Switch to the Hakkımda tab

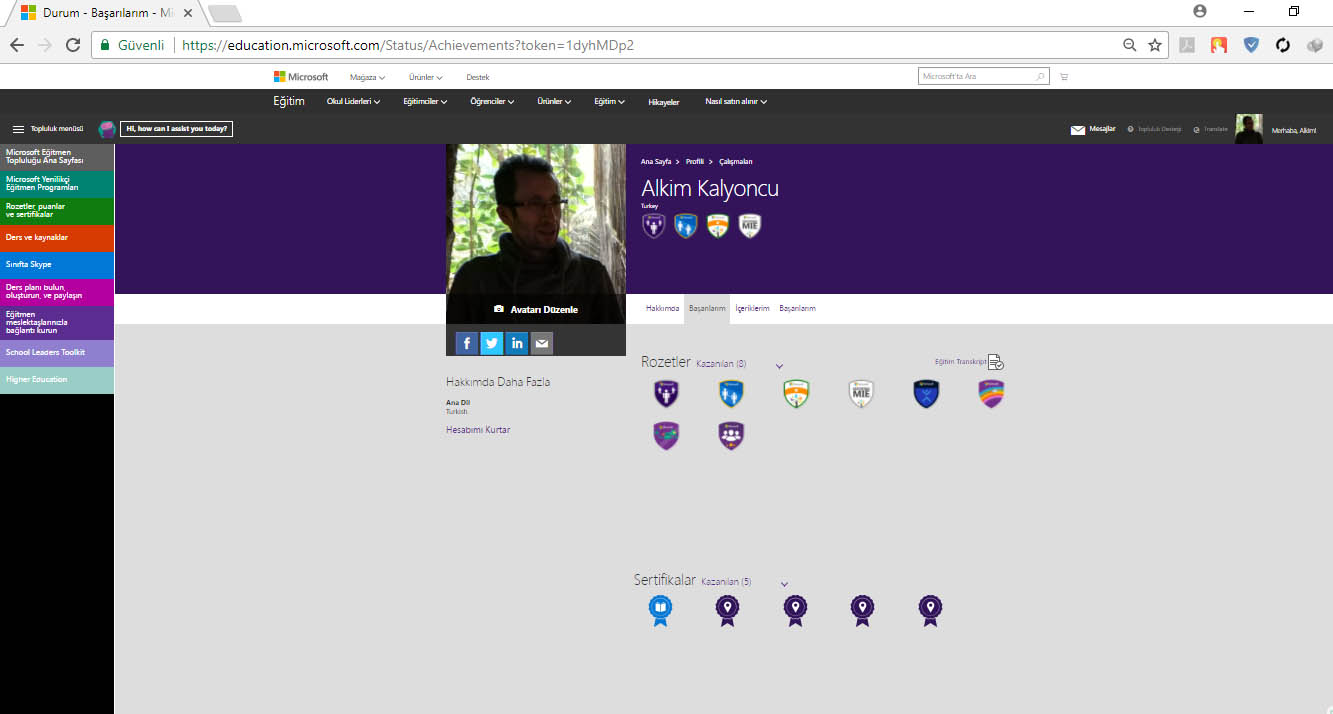(x=662, y=309)
